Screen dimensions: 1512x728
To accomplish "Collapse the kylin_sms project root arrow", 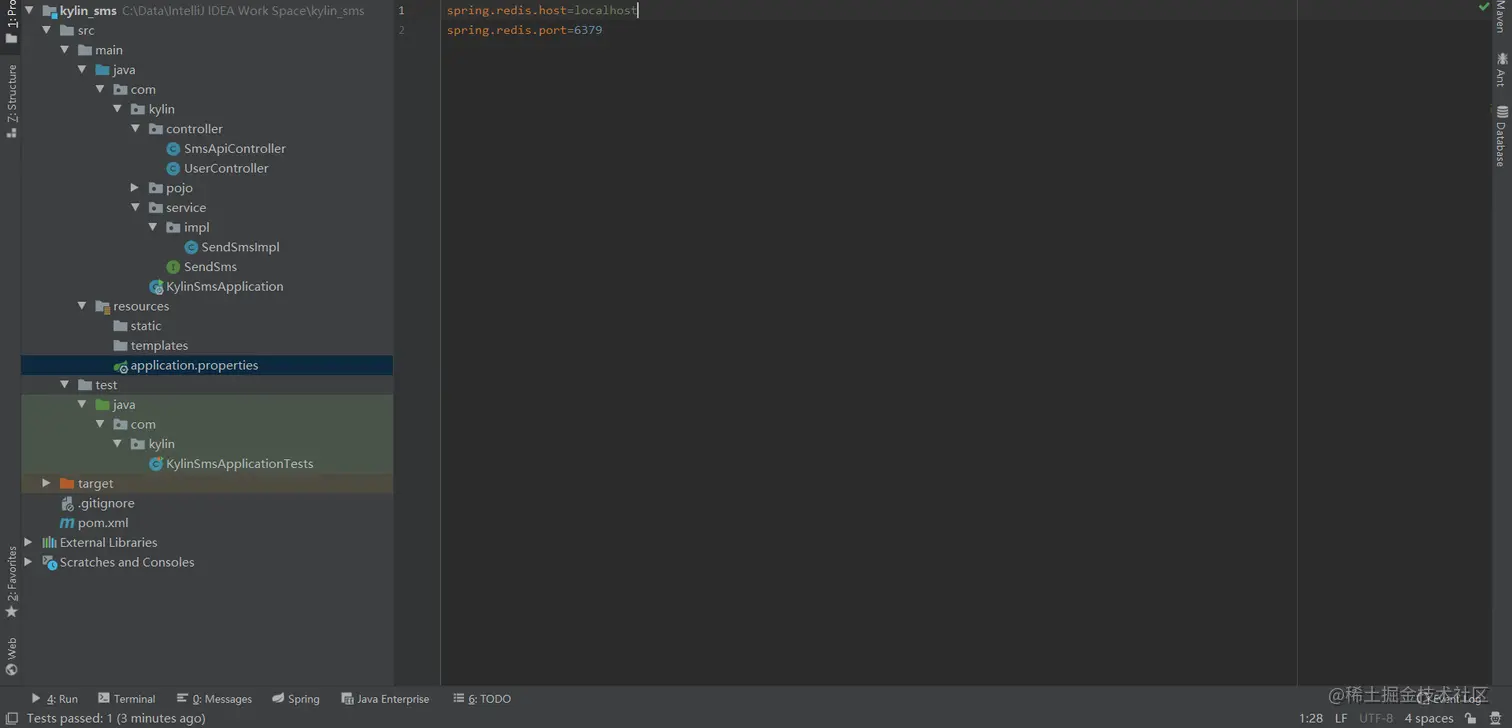I will click(28, 11).
